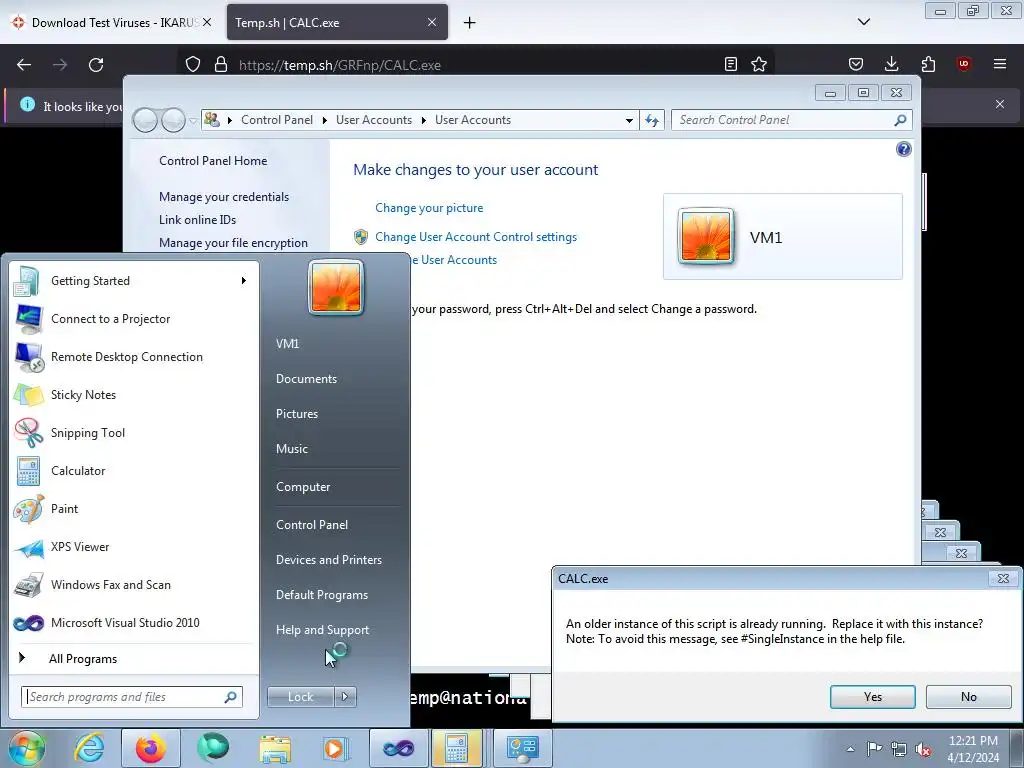Click Control Panel help icon
The height and width of the screenshot is (768, 1024).
pyautogui.click(x=903, y=150)
